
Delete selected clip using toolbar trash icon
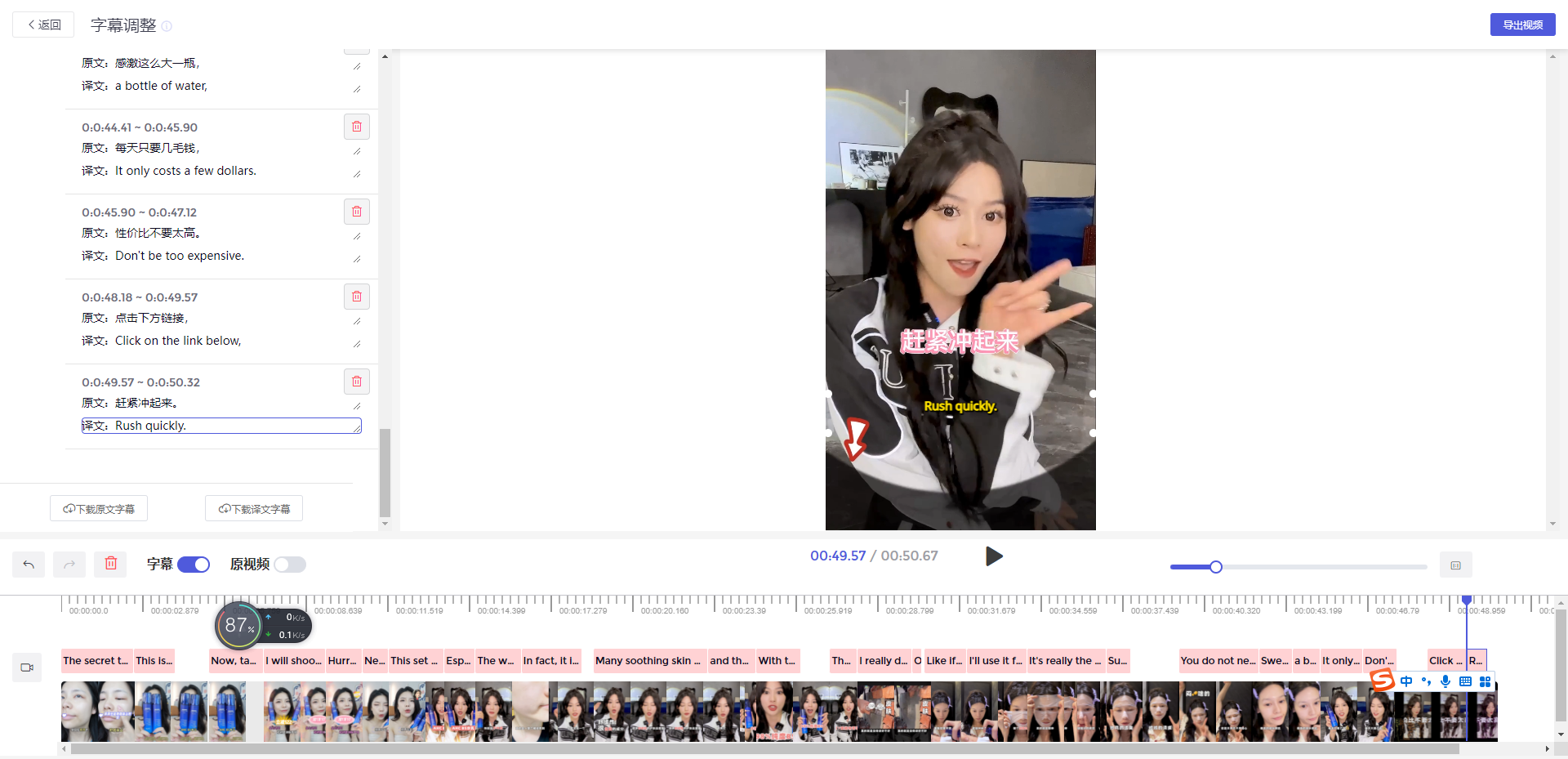click(111, 564)
